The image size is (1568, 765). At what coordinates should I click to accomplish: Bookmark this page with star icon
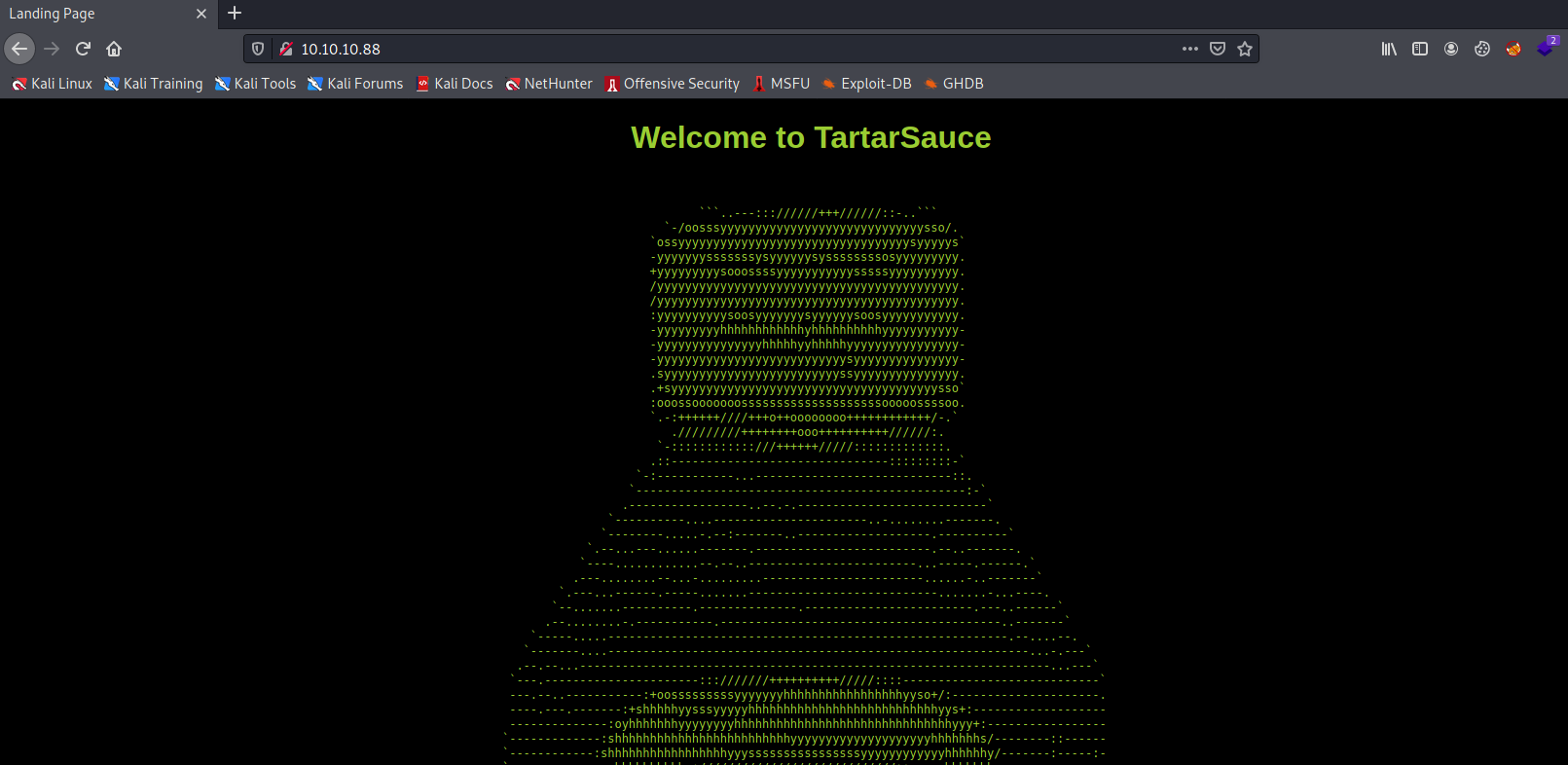pos(1245,49)
